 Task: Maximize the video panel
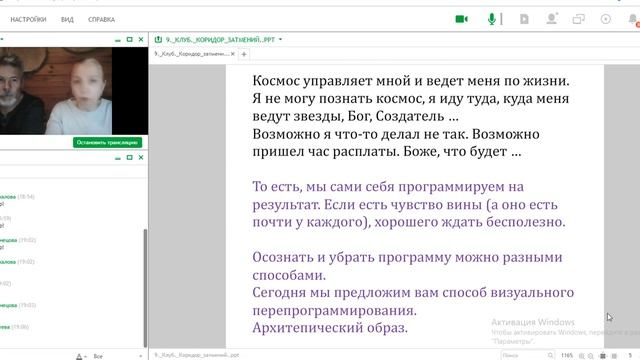click(129, 40)
